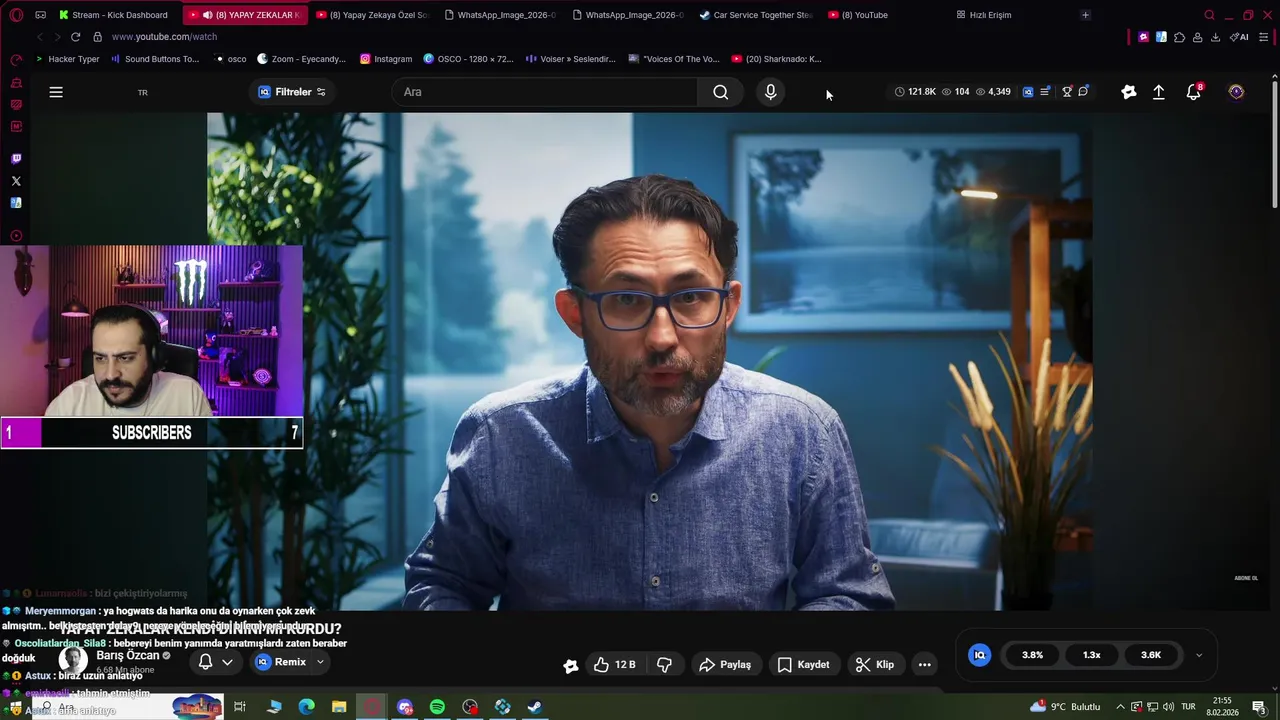Toggle the Filtreler filter button
This screenshot has height=720, width=1280.
tap(292, 92)
